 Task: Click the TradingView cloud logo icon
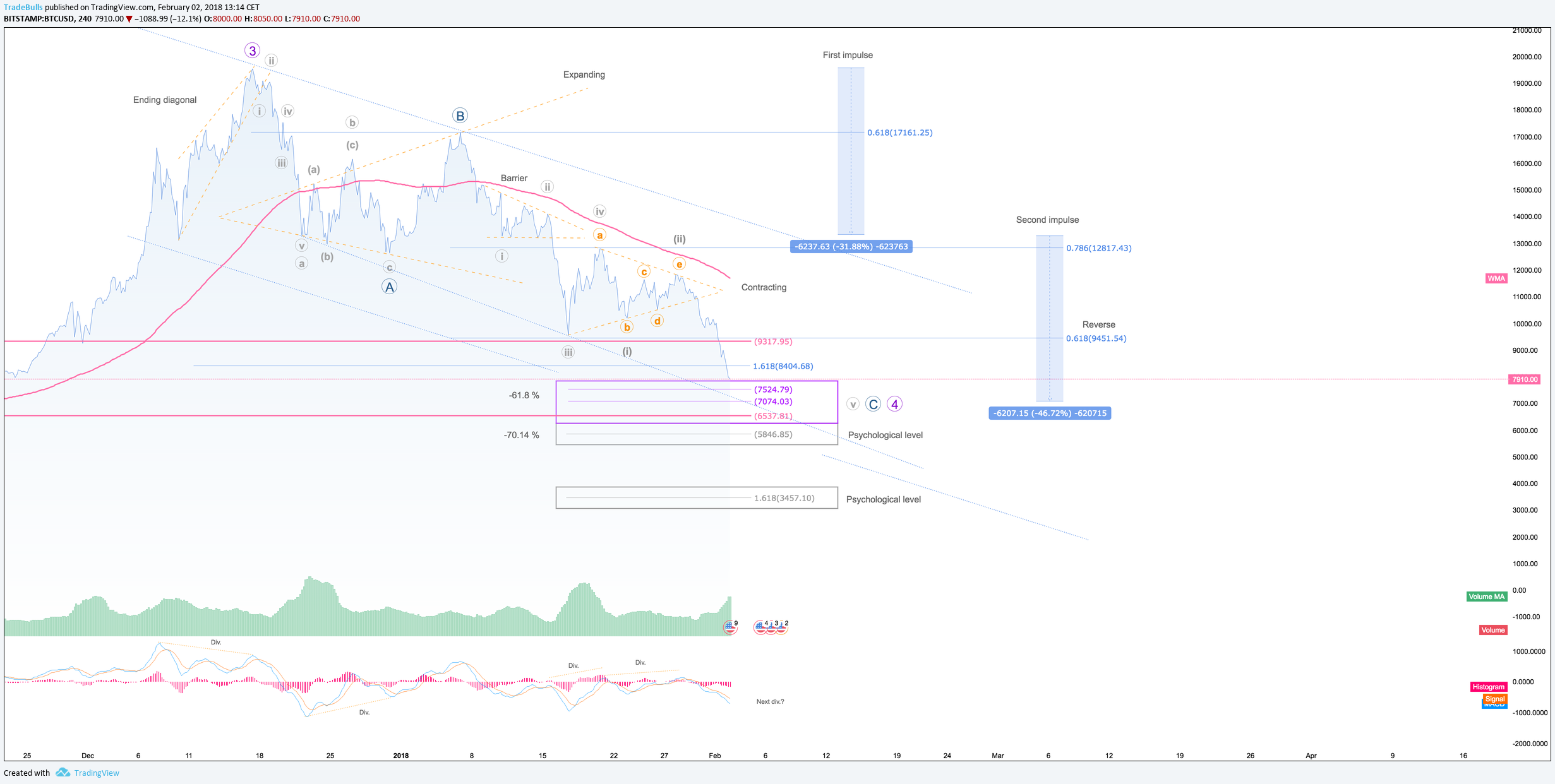tap(63, 773)
